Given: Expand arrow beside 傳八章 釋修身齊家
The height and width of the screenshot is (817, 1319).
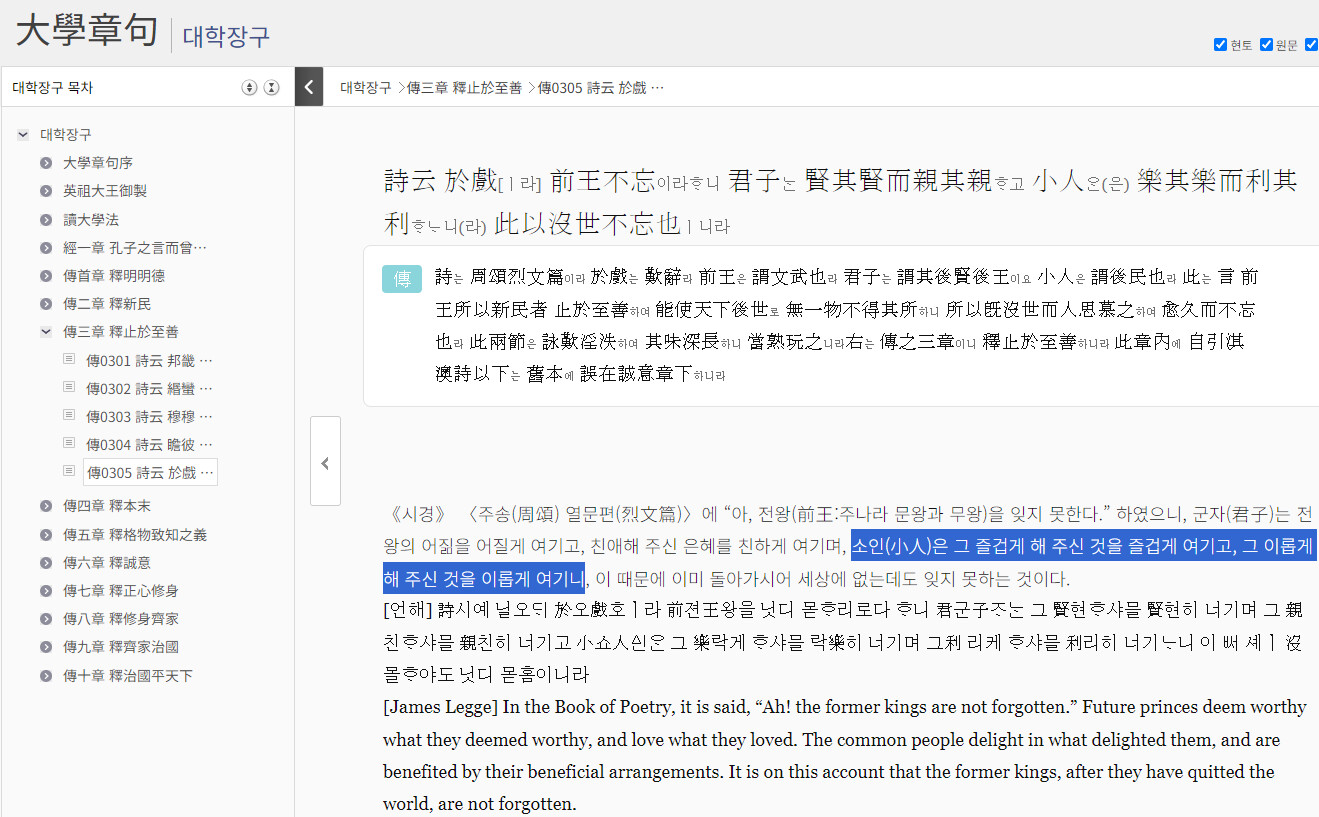Looking at the screenshot, I should [x=46, y=619].
